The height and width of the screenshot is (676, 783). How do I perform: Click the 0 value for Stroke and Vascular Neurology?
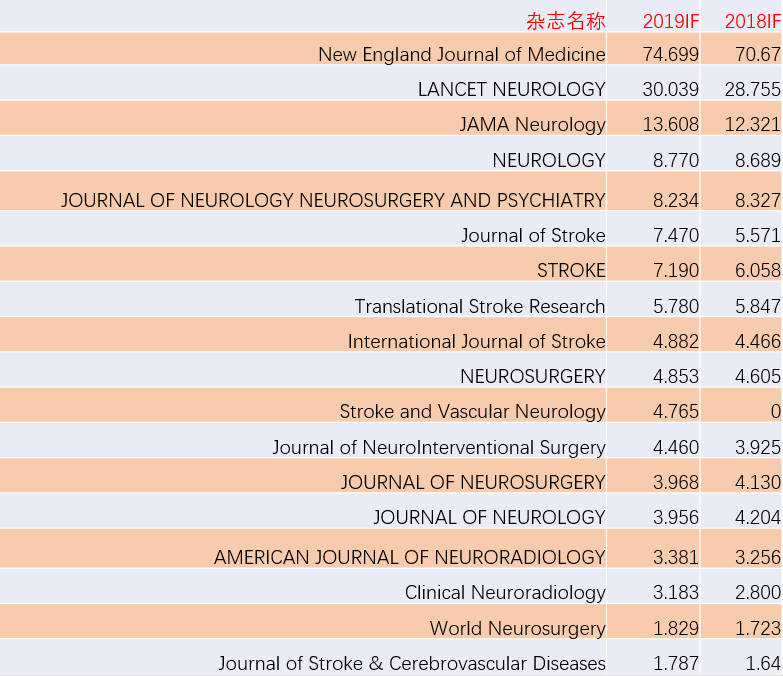pyautogui.click(x=776, y=412)
